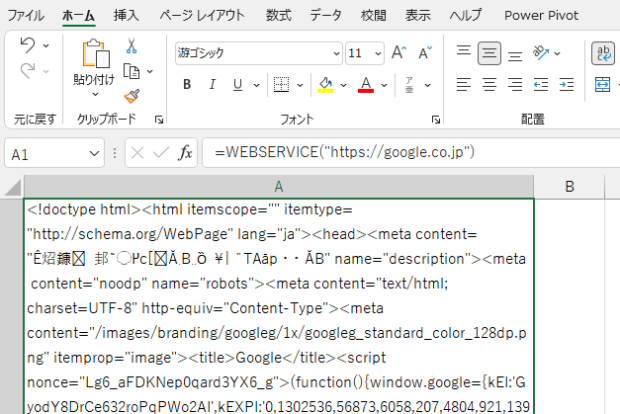Open underline style dropdown arrow
Screen dimensions: 620x414
click(x=257, y=85)
